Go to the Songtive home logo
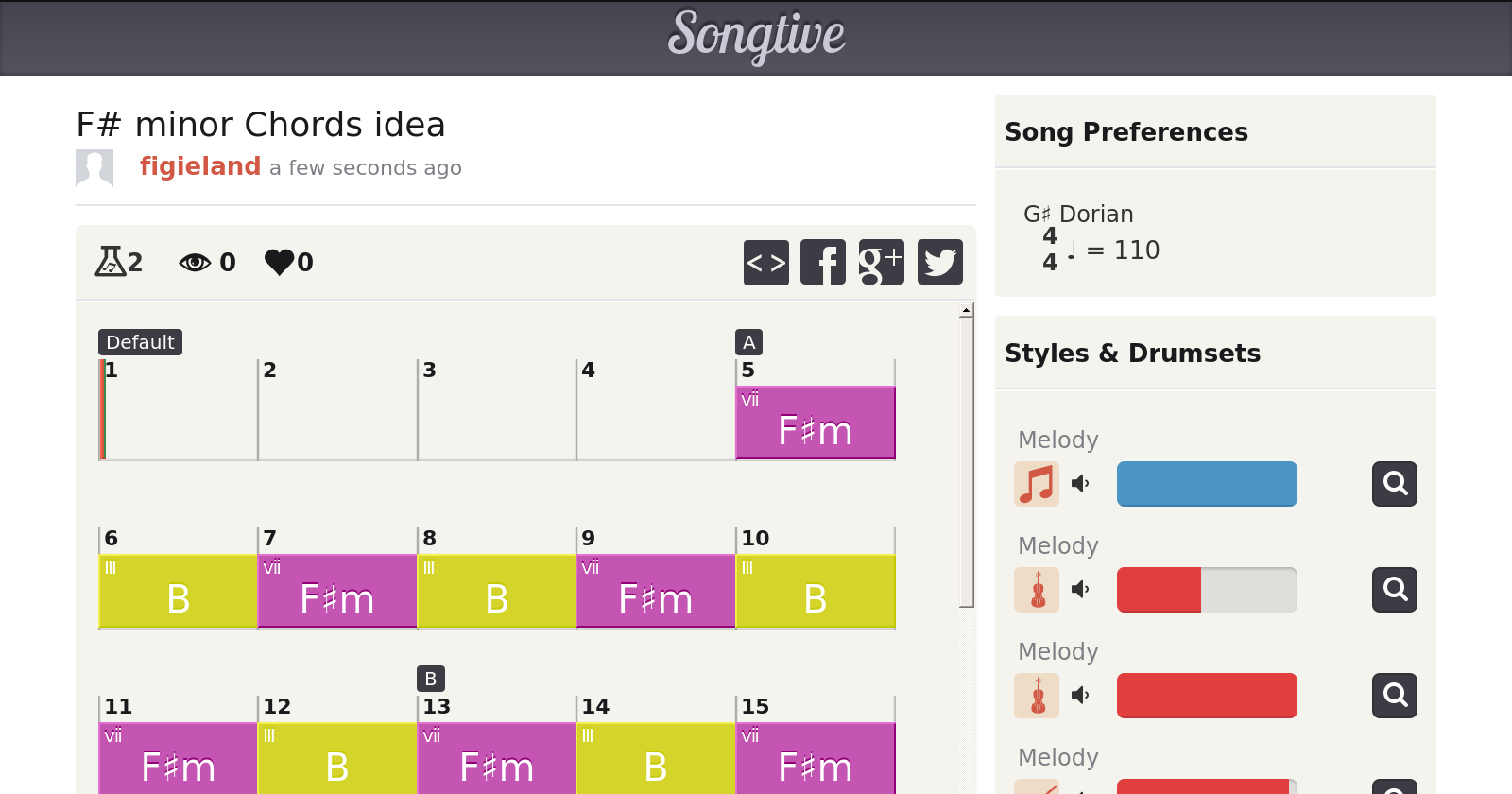 [756, 36]
